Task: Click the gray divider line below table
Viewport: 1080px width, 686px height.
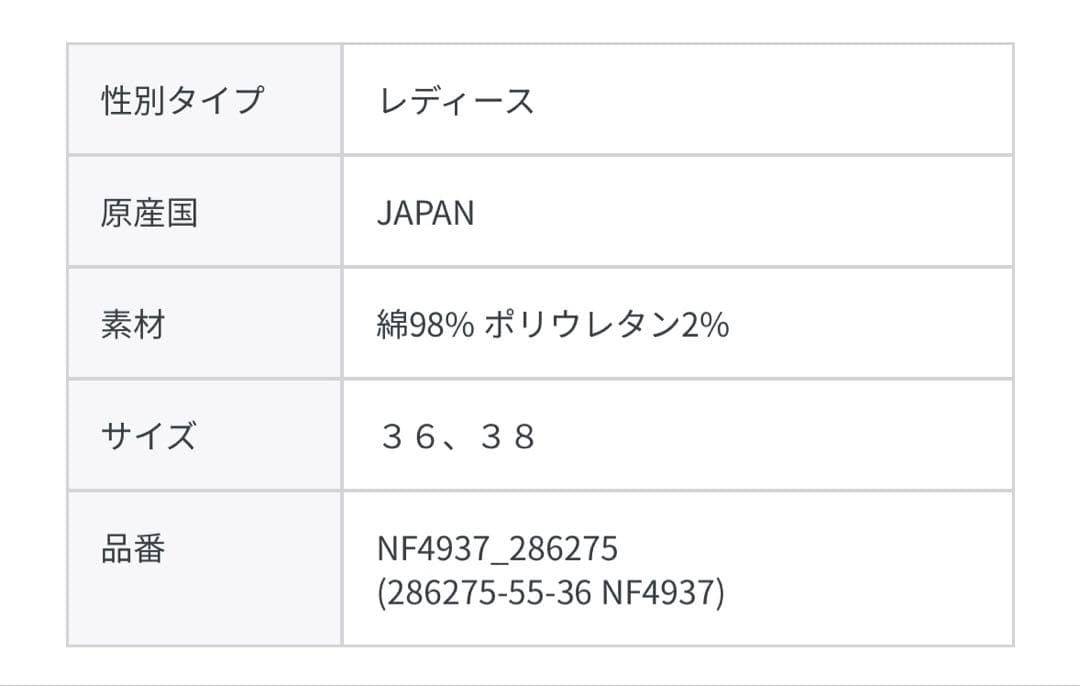Action: [540, 685]
